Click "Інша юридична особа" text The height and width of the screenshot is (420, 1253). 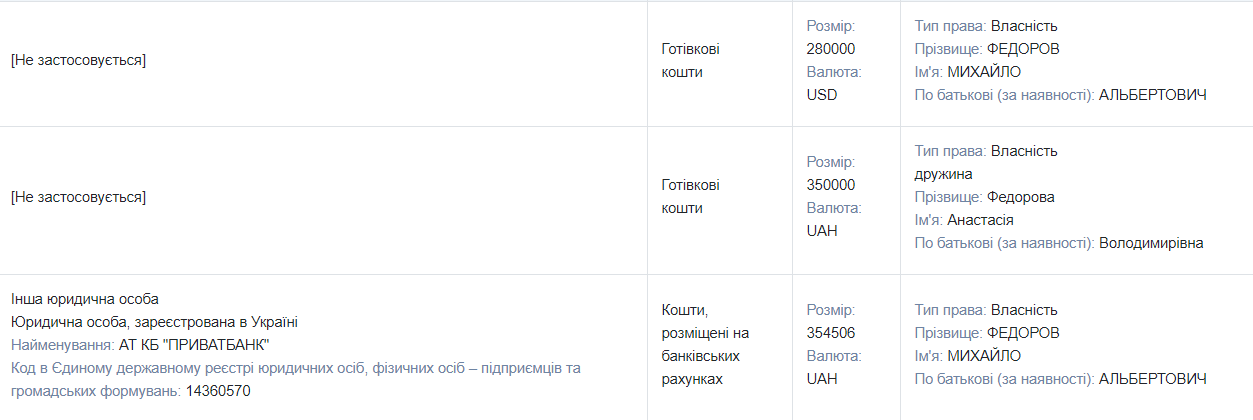(x=85, y=299)
